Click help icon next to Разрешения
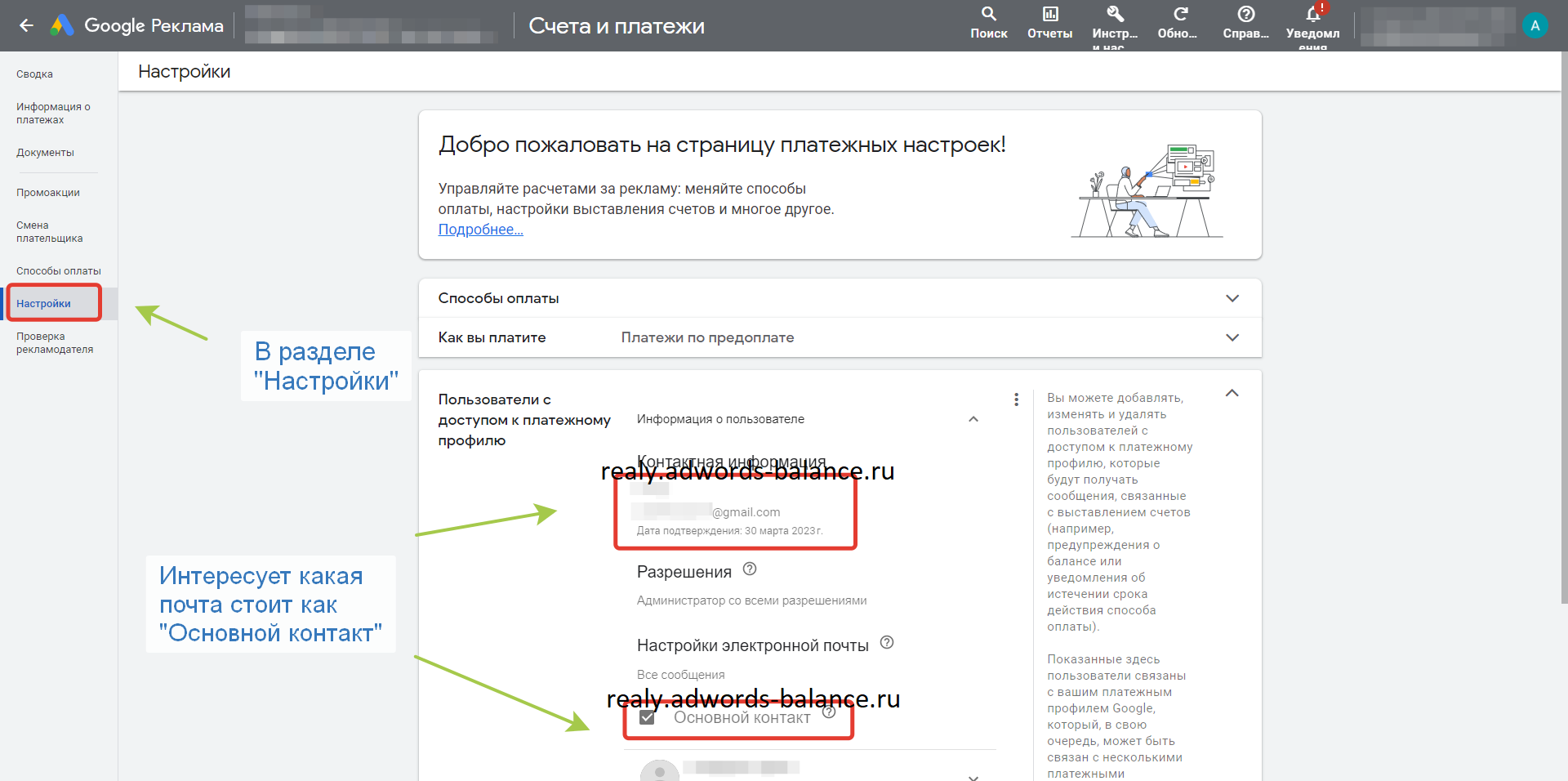This screenshot has width=1568, height=781. point(750,569)
